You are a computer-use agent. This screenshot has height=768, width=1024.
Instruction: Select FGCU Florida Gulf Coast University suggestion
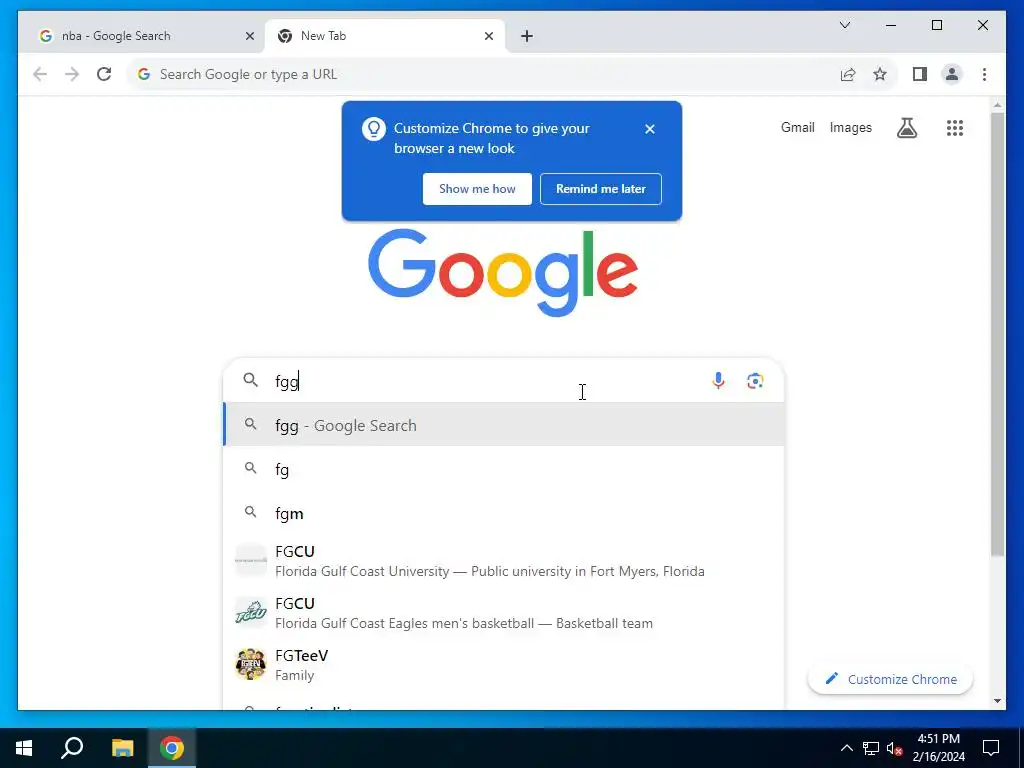[x=504, y=561]
